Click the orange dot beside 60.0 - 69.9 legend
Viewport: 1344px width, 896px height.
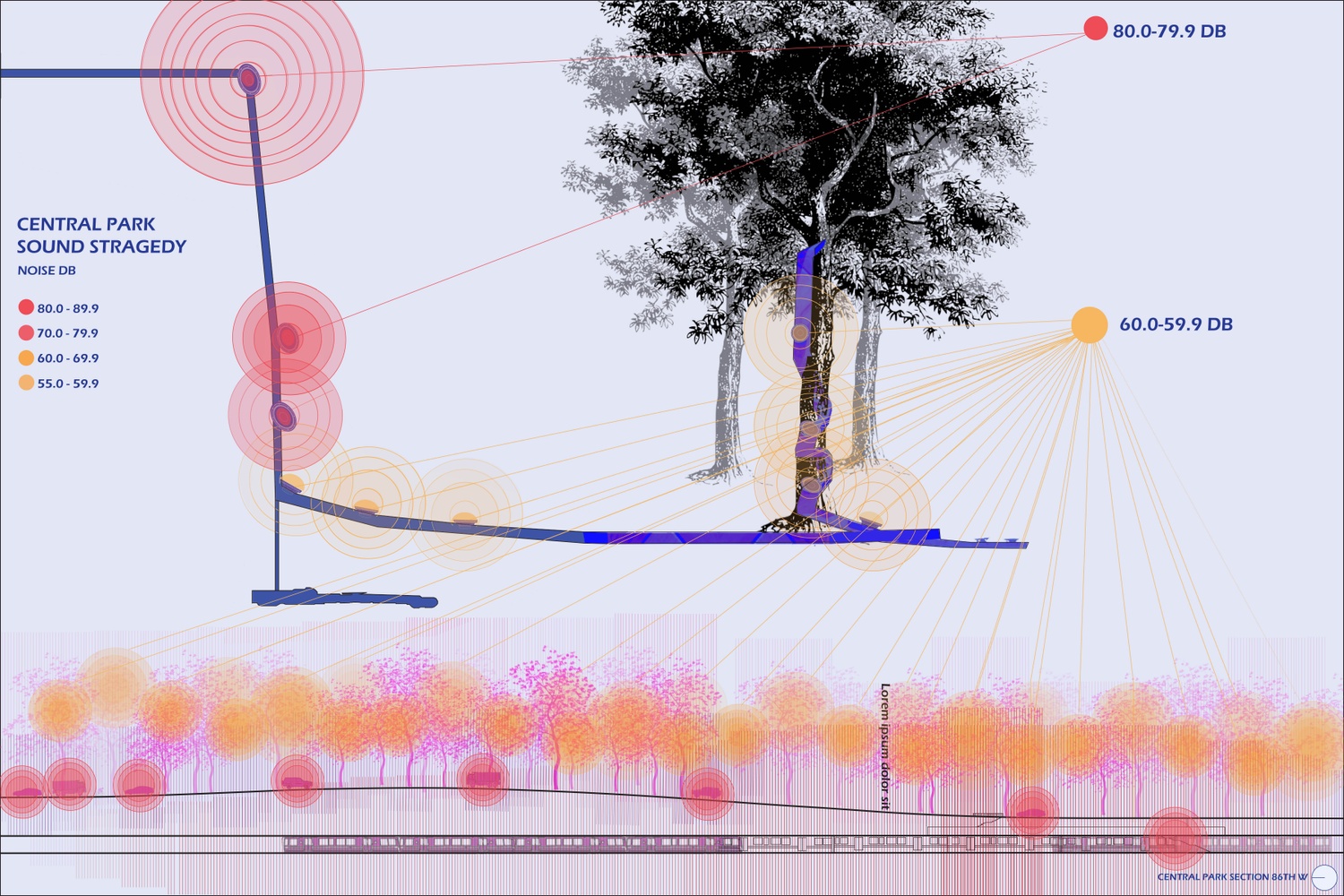point(26,358)
